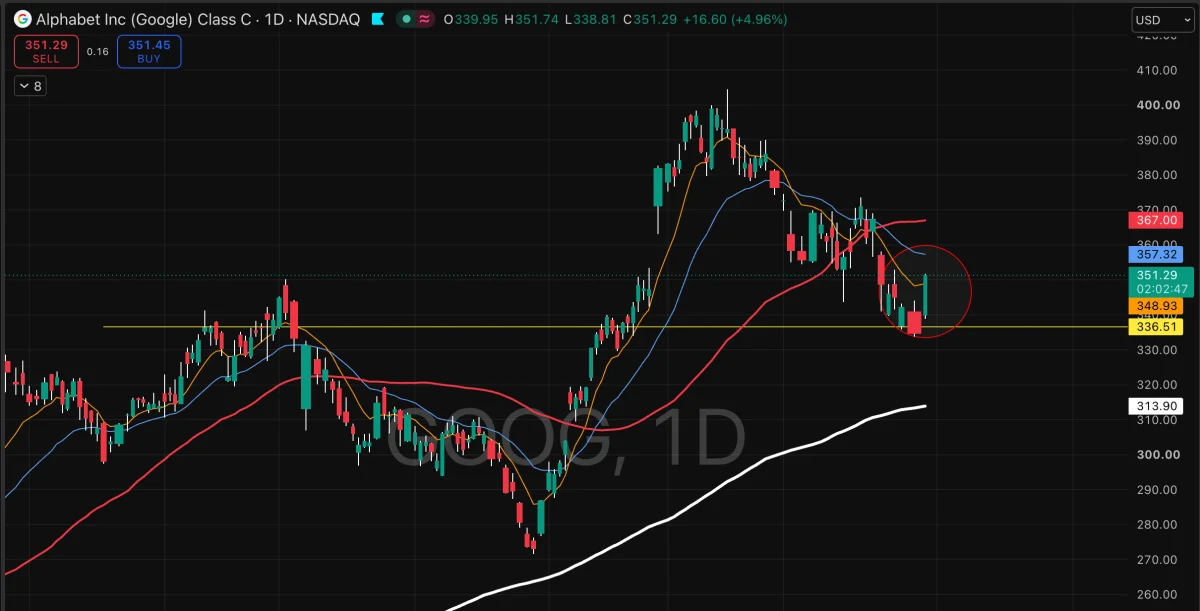Click the close price C351.29 value
The image size is (1200, 611).
[x=649, y=19]
